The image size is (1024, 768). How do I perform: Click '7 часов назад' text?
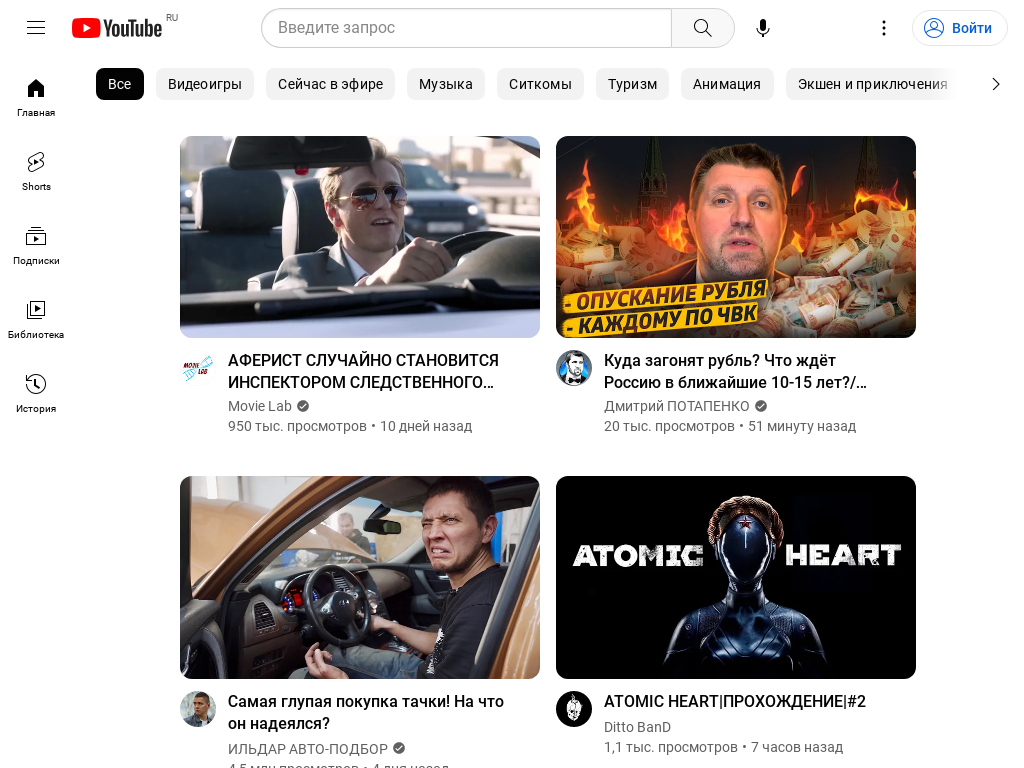coord(797,747)
